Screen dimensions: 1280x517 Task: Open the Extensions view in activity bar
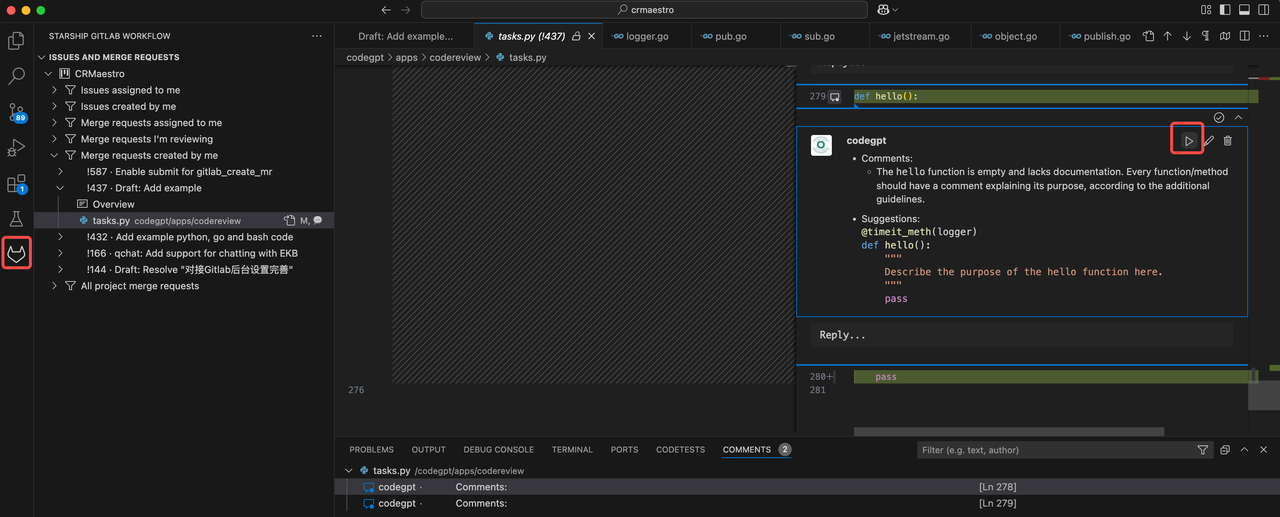tap(17, 184)
